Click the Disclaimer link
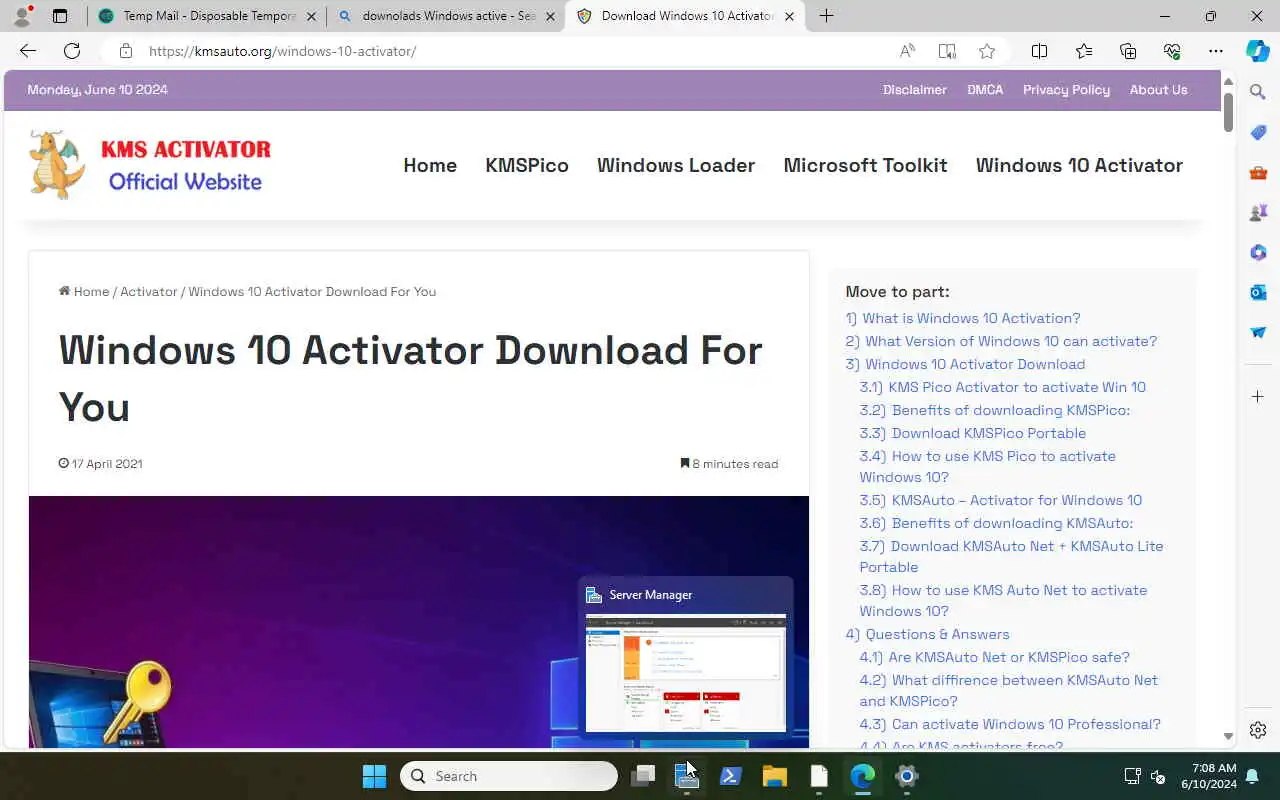The width and height of the screenshot is (1280, 800). (x=915, y=89)
